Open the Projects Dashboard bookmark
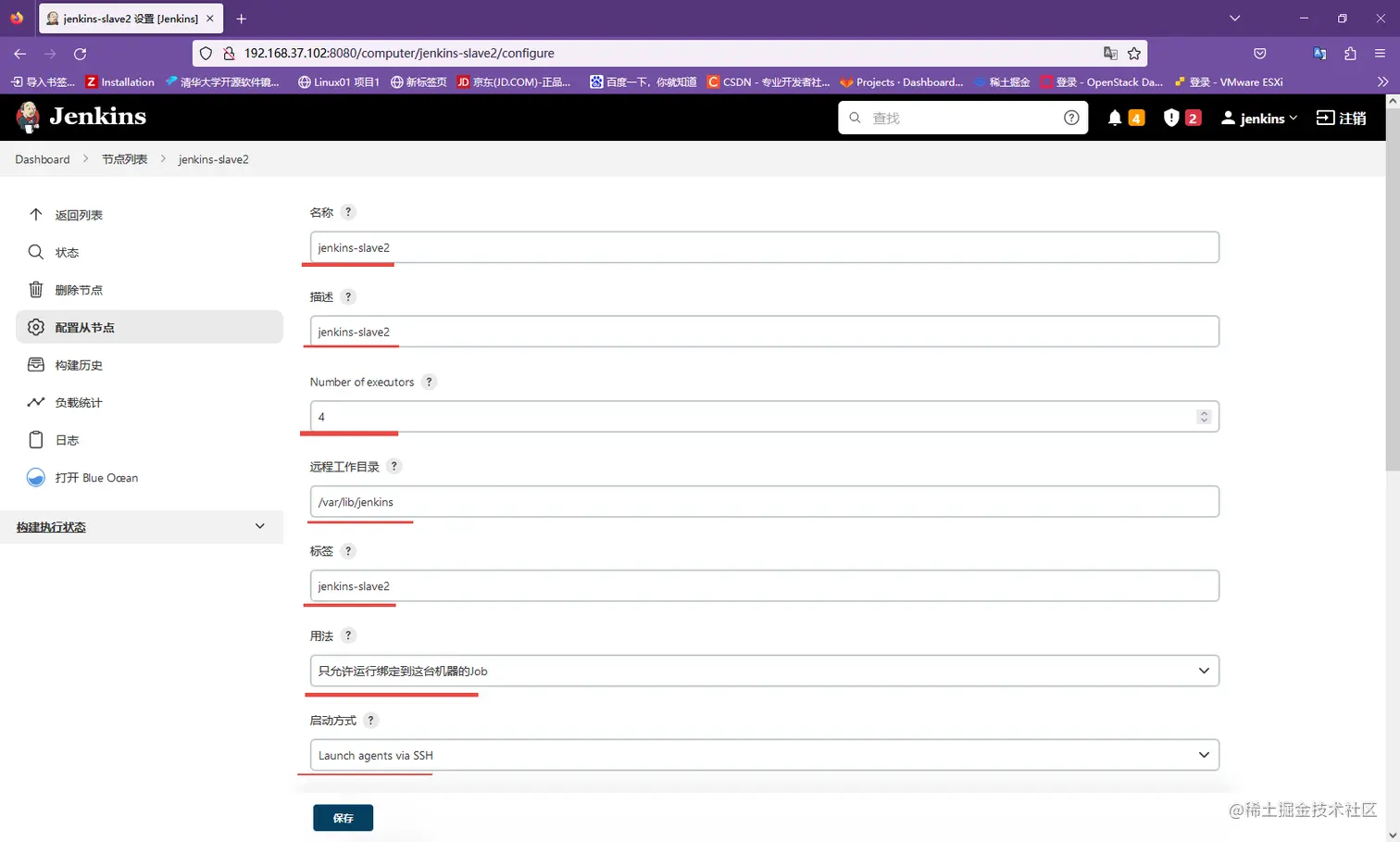 902,82
